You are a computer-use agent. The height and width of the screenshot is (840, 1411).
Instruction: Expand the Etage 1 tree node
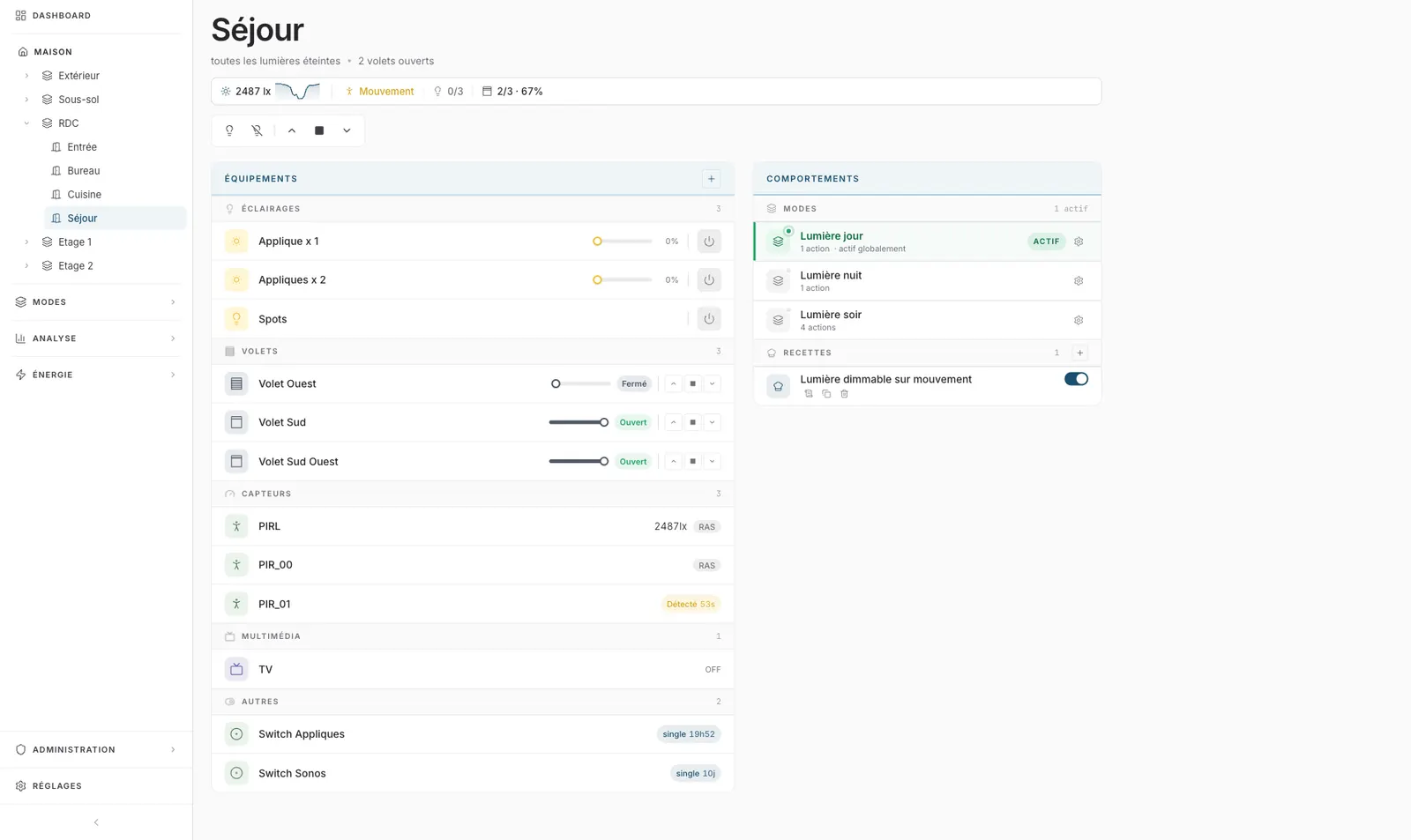[26, 242]
